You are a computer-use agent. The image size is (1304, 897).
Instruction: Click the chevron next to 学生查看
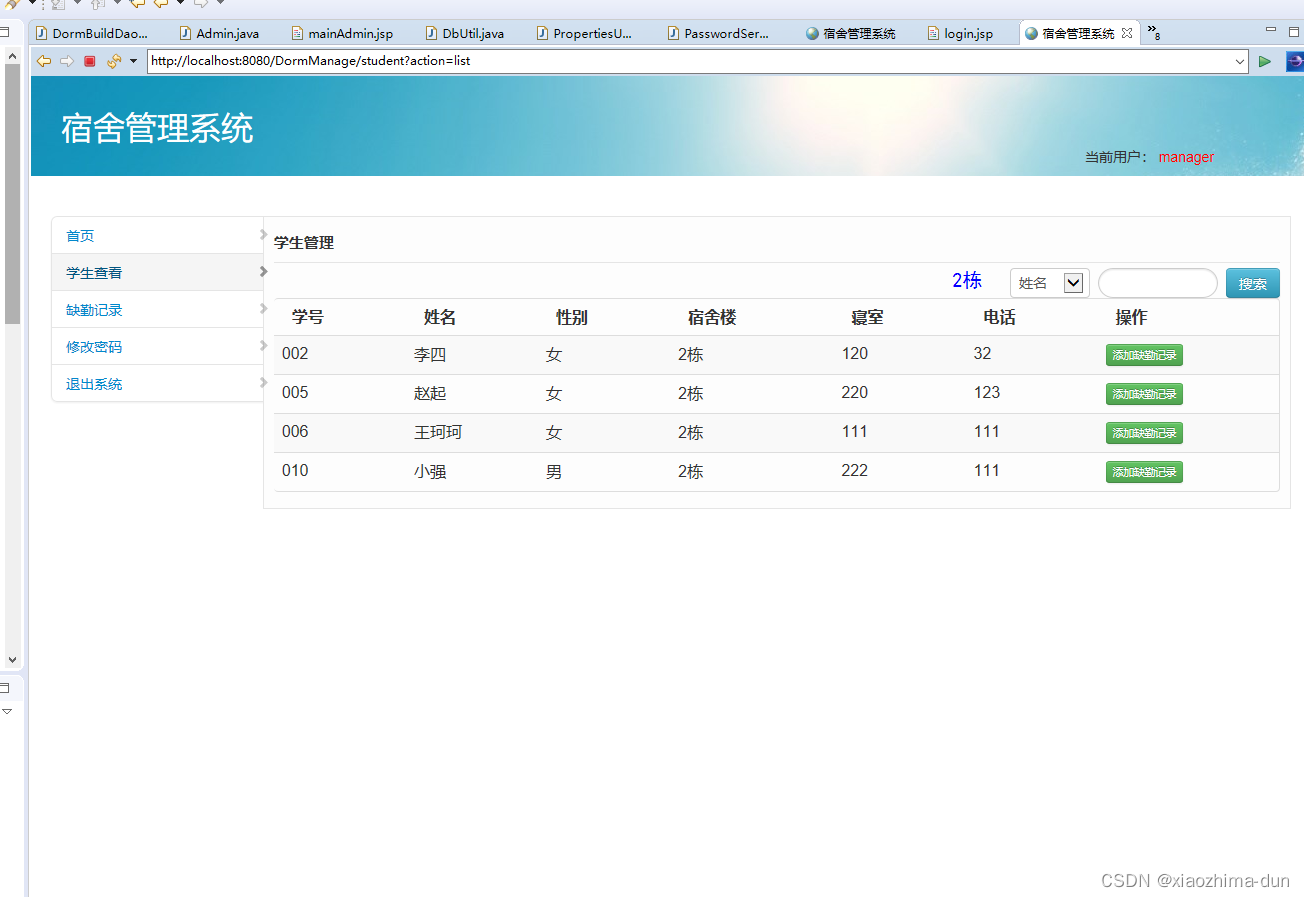tap(263, 271)
